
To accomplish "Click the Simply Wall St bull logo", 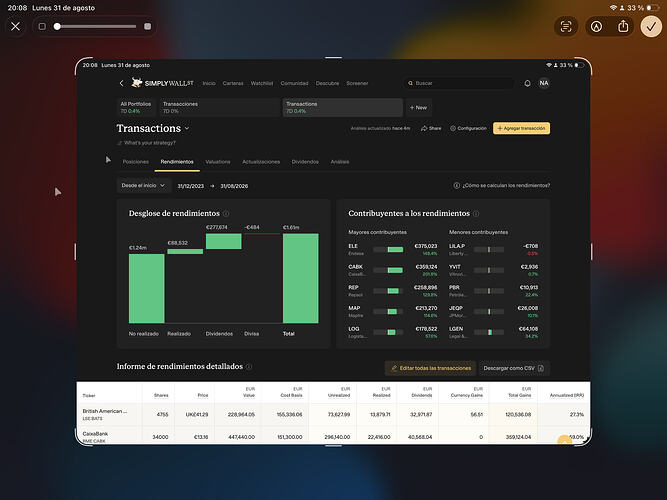I will (x=137, y=83).
